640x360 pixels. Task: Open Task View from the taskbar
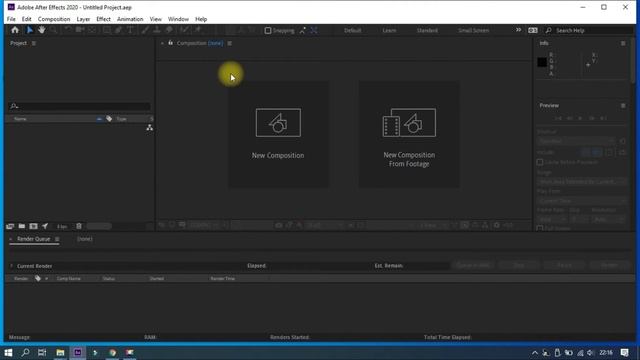point(42,352)
